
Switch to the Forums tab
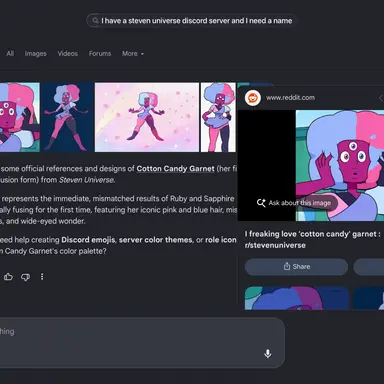tap(100, 53)
